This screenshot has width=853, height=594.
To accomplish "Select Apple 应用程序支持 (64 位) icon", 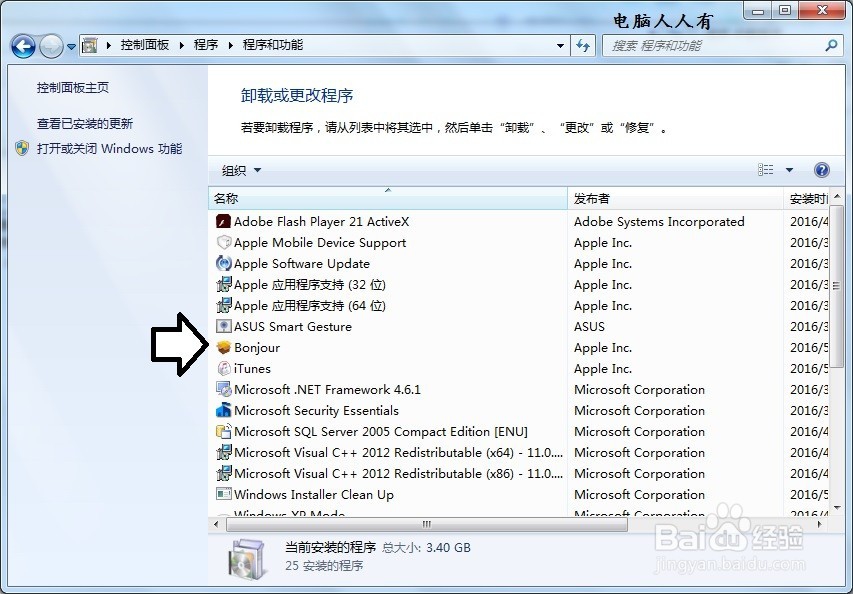I will pos(224,306).
